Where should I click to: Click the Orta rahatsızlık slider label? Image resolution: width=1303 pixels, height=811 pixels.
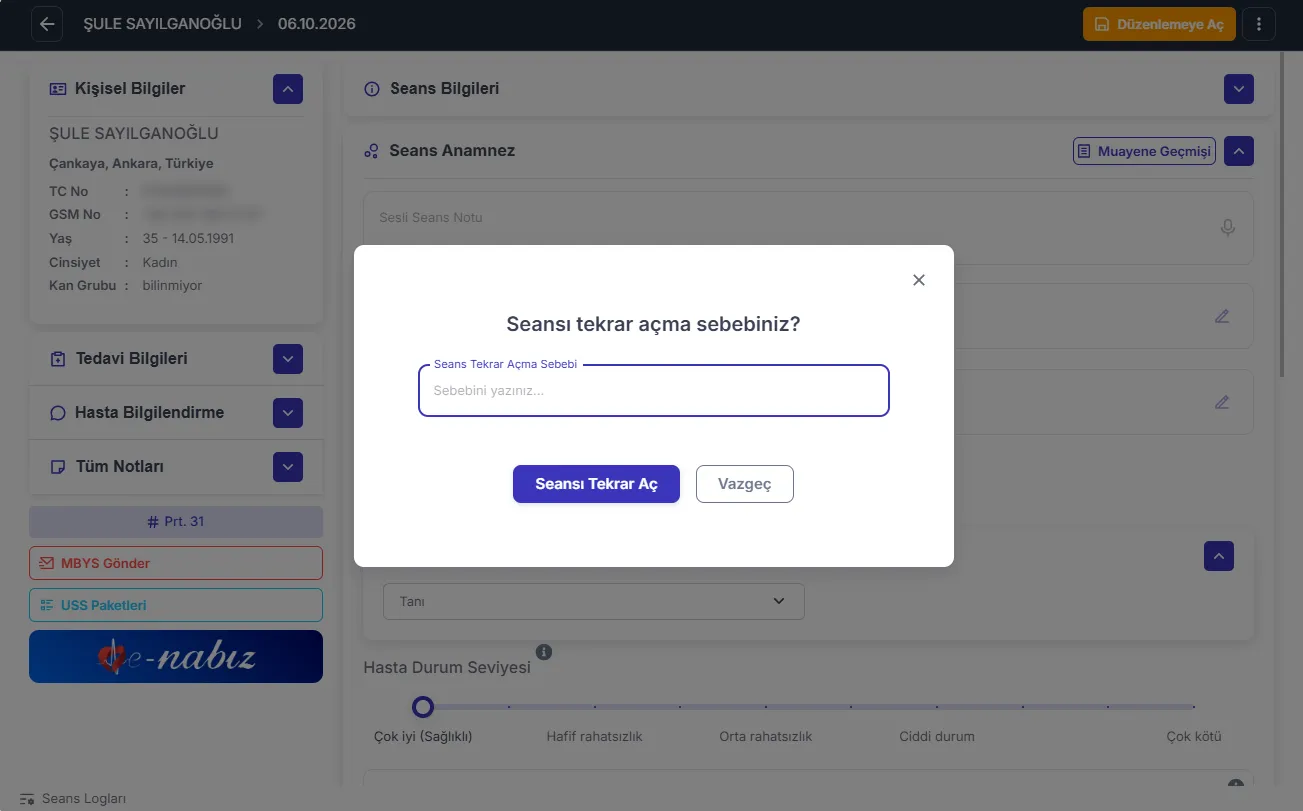(766, 736)
